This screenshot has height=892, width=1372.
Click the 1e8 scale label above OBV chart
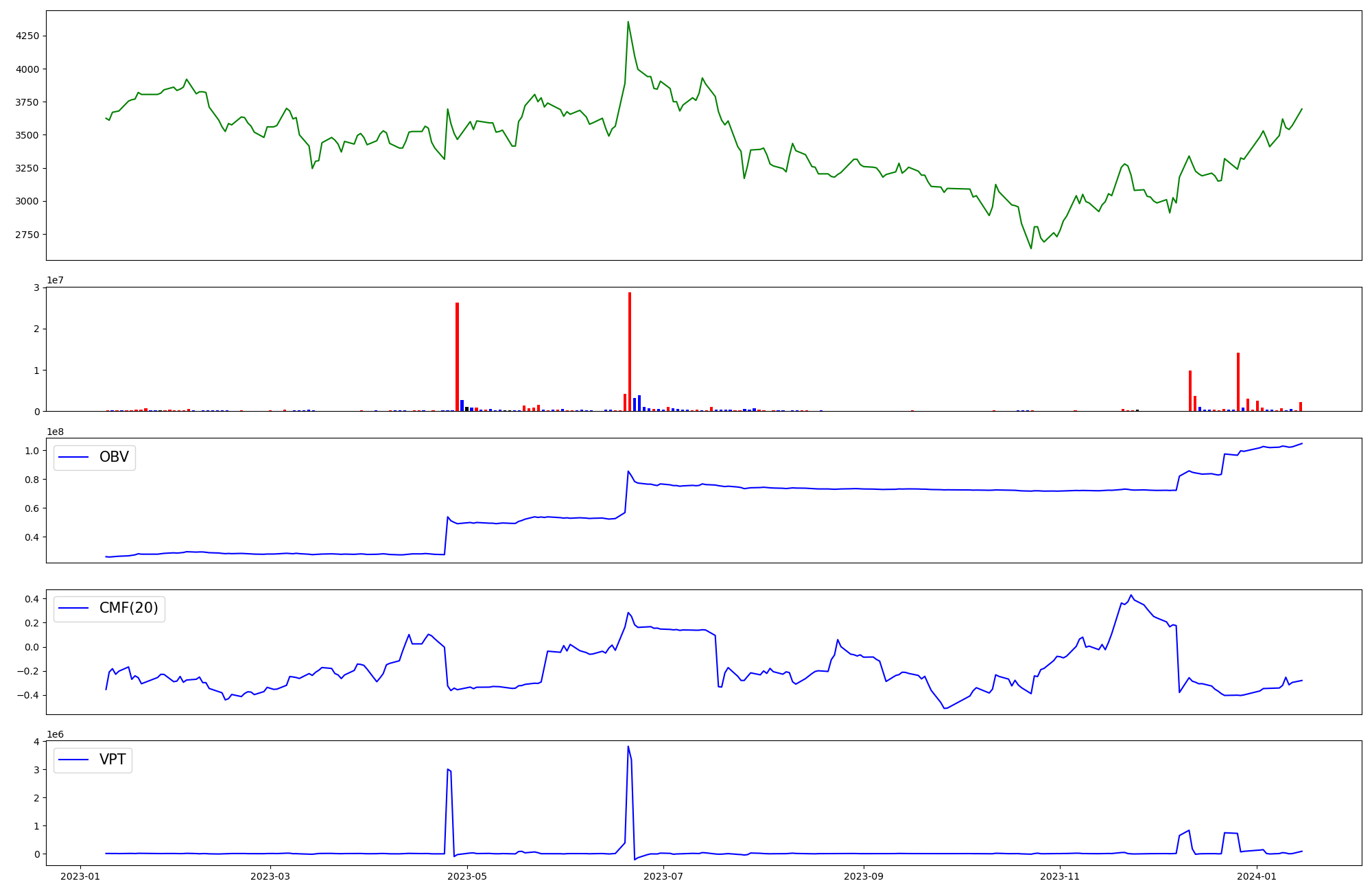point(56,432)
